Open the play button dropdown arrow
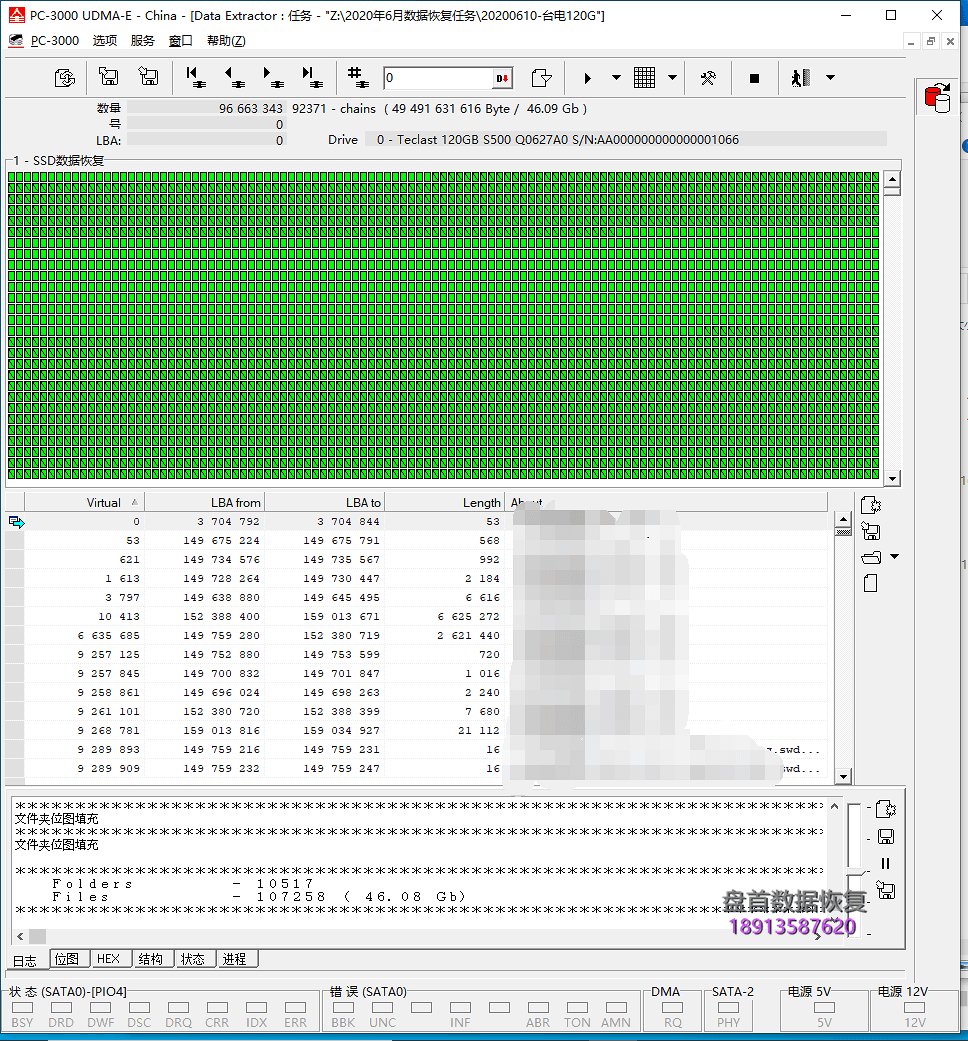968x1041 pixels. click(x=616, y=78)
